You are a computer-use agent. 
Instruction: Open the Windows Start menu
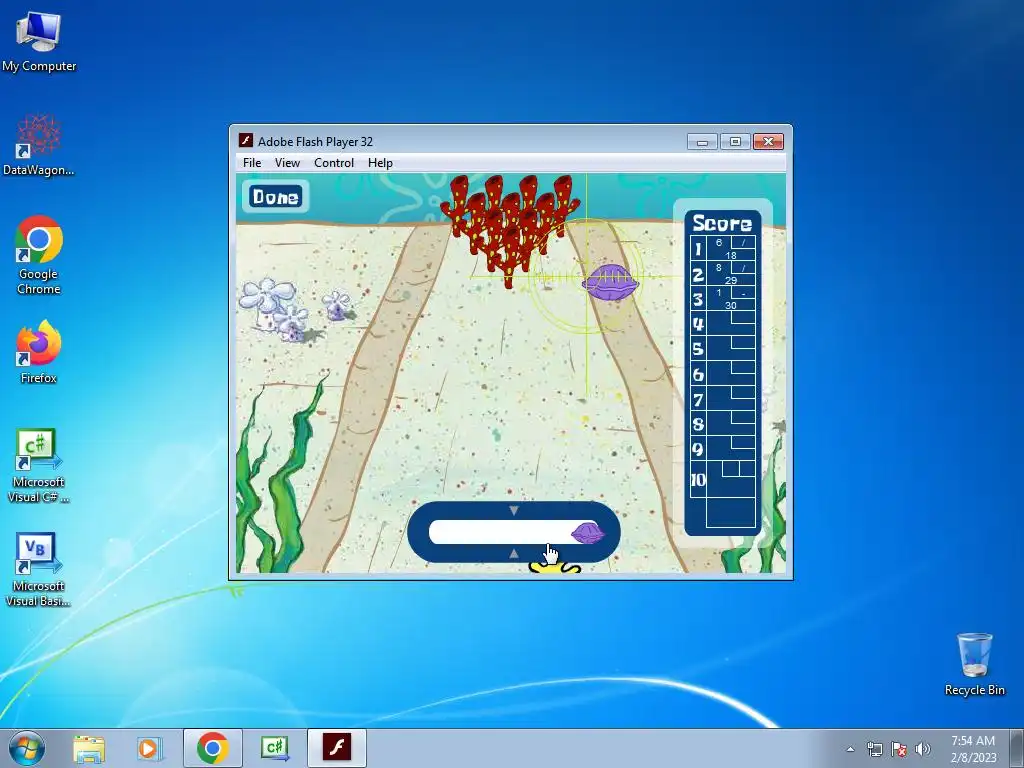(26, 748)
